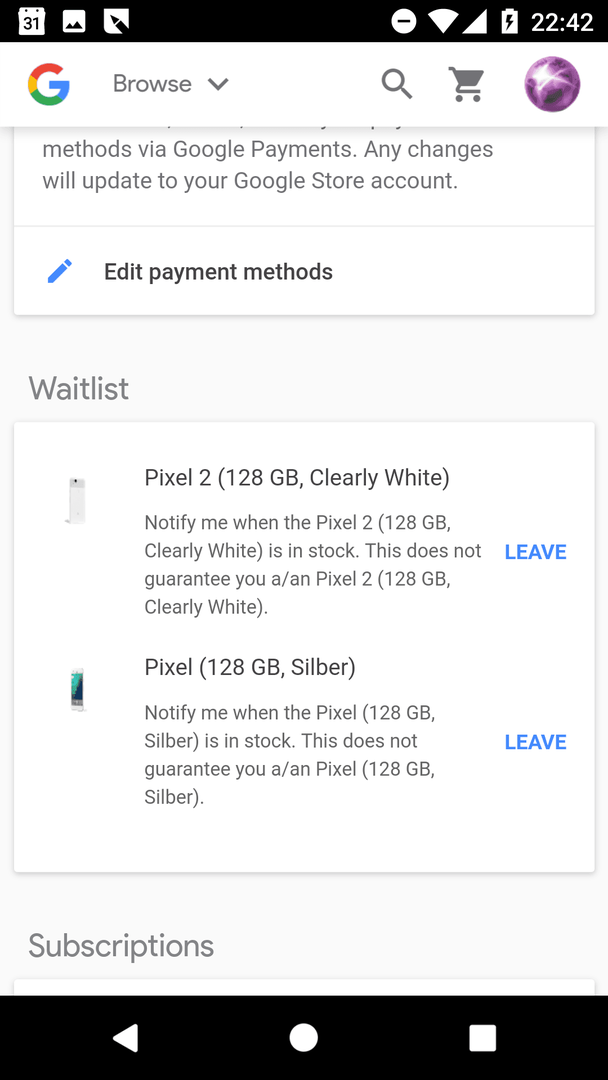Select the Pixel 2 (128 GB, Clearly White) title
This screenshot has width=608, height=1080.
pos(297,477)
